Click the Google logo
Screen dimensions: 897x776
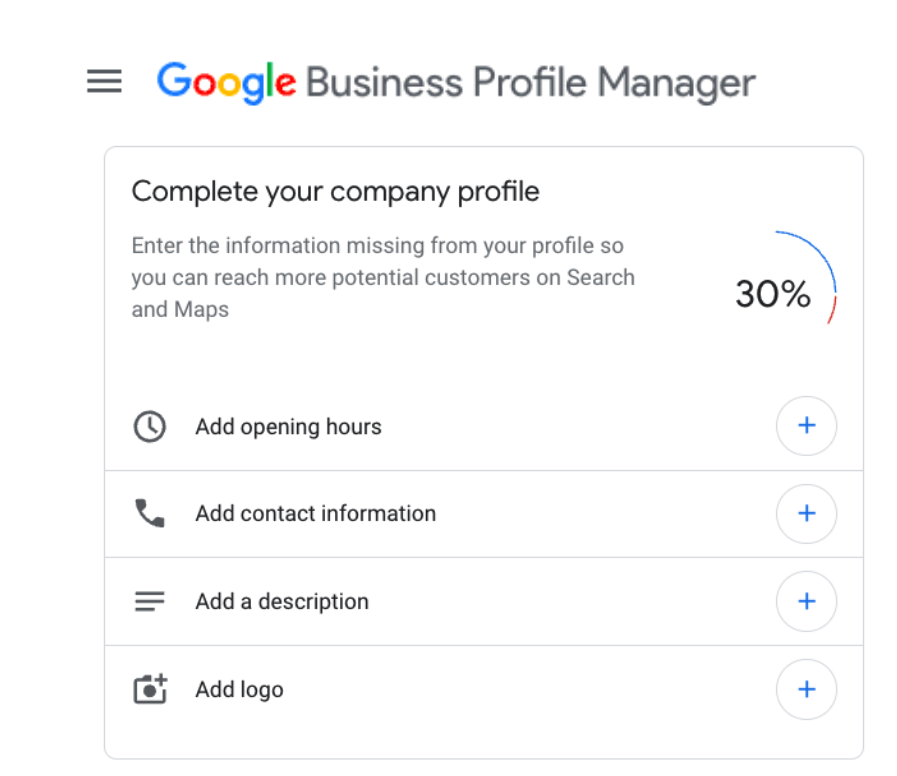pyautogui.click(x=224, y=82)
